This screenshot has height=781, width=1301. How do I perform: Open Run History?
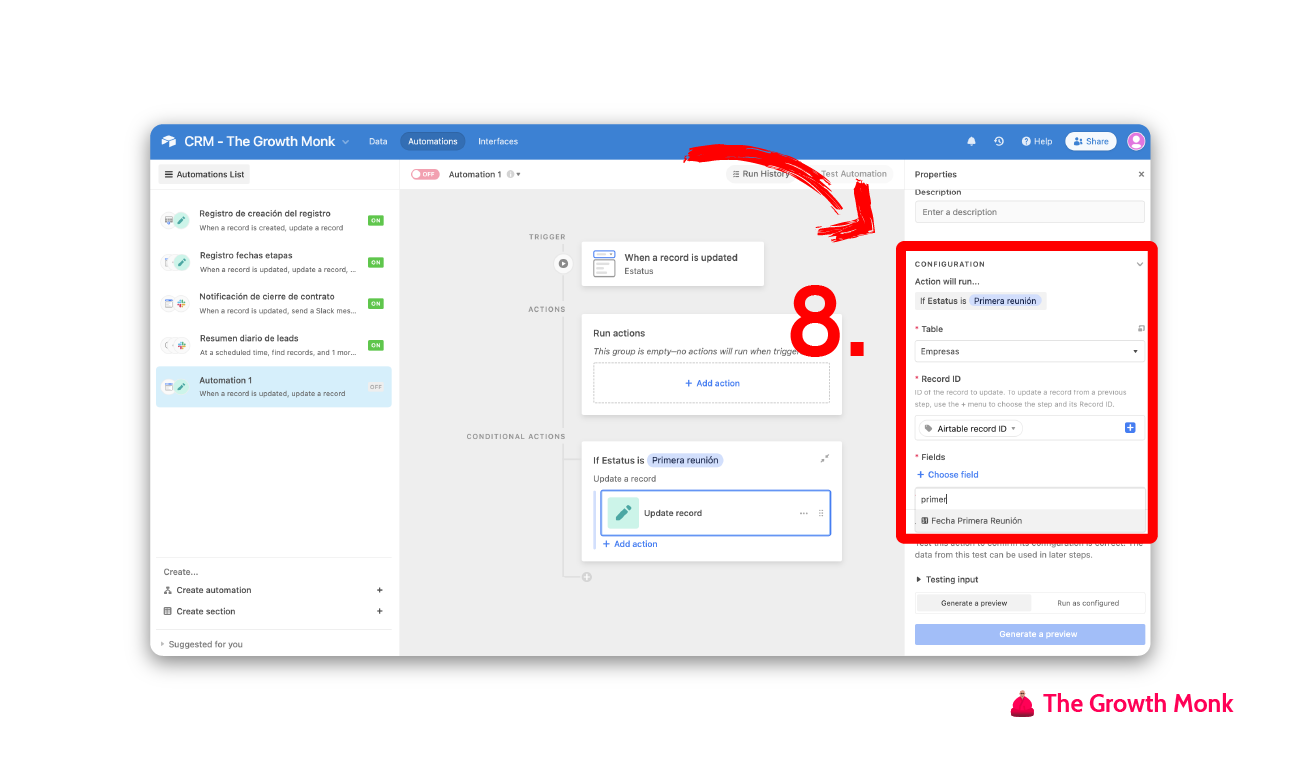coord(759,174)
